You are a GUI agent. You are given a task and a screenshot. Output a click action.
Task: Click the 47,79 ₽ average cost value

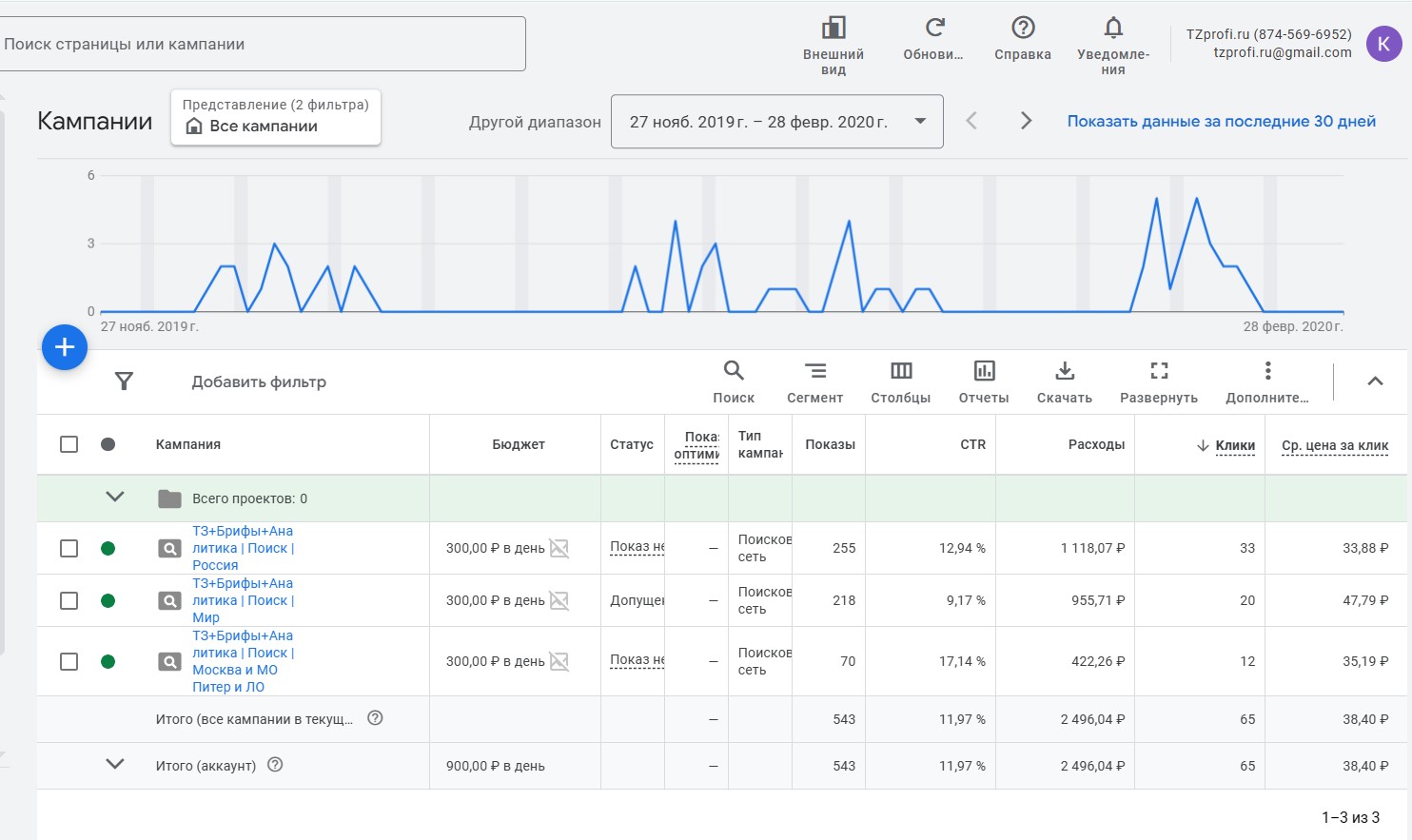coord(1365,600)
